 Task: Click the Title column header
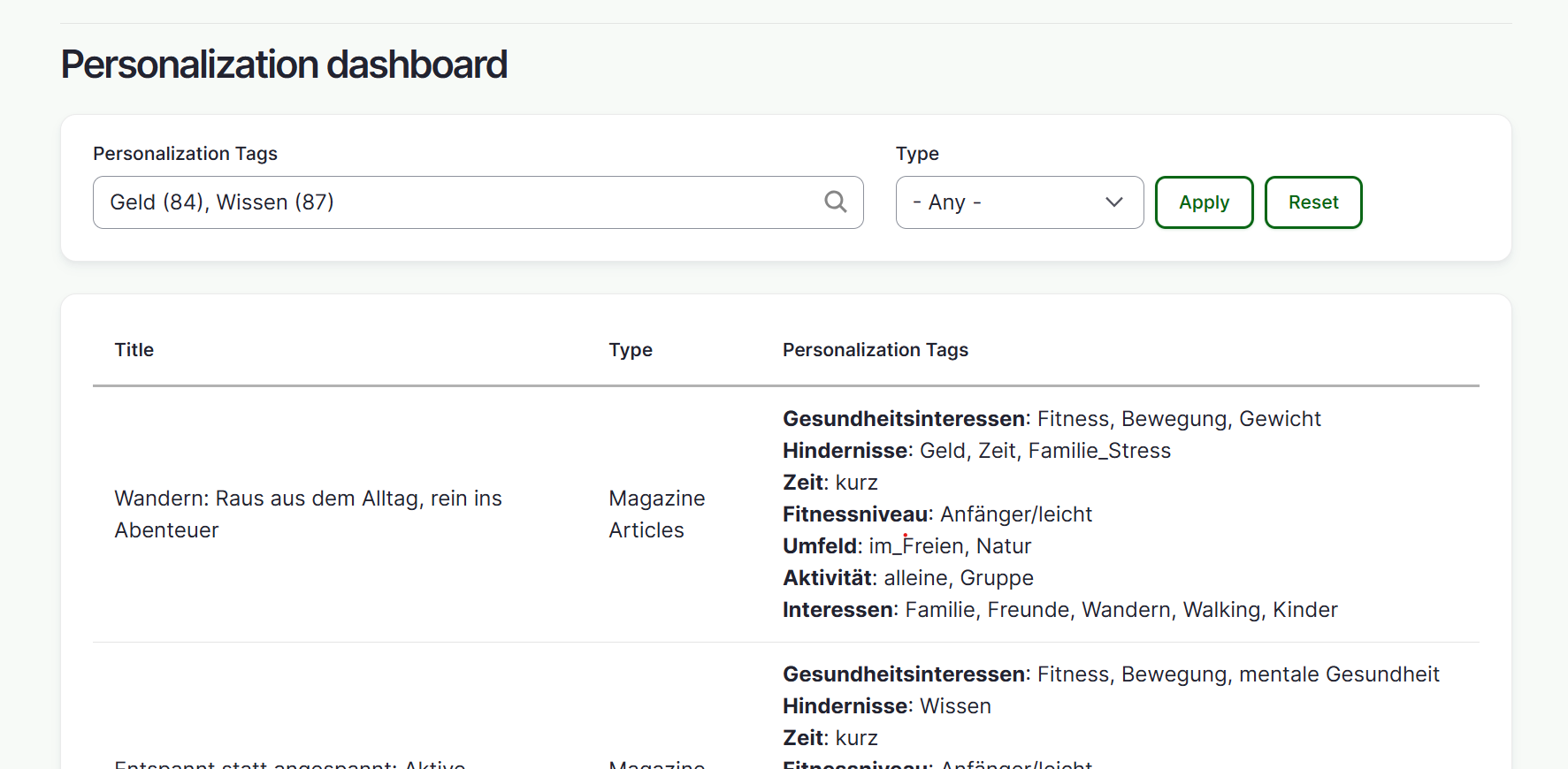click(x=134, y=350)
